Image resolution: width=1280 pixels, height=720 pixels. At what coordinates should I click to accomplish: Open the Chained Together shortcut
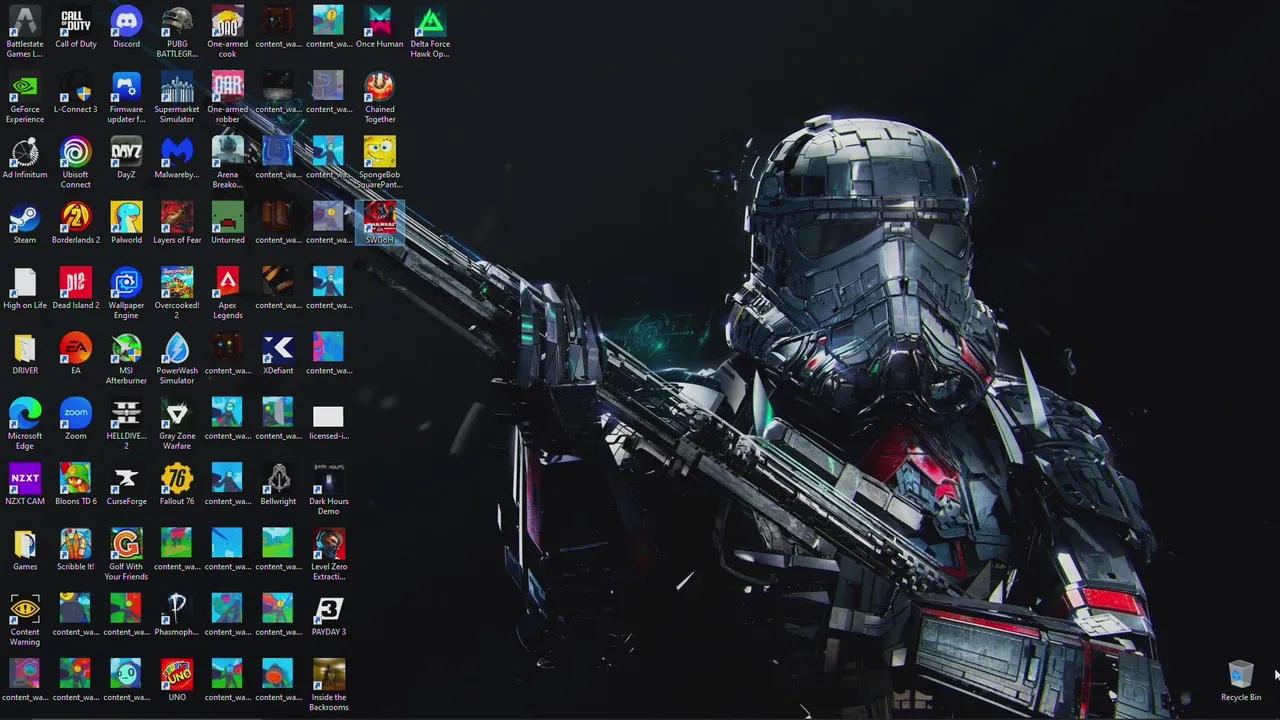[379, 97]
